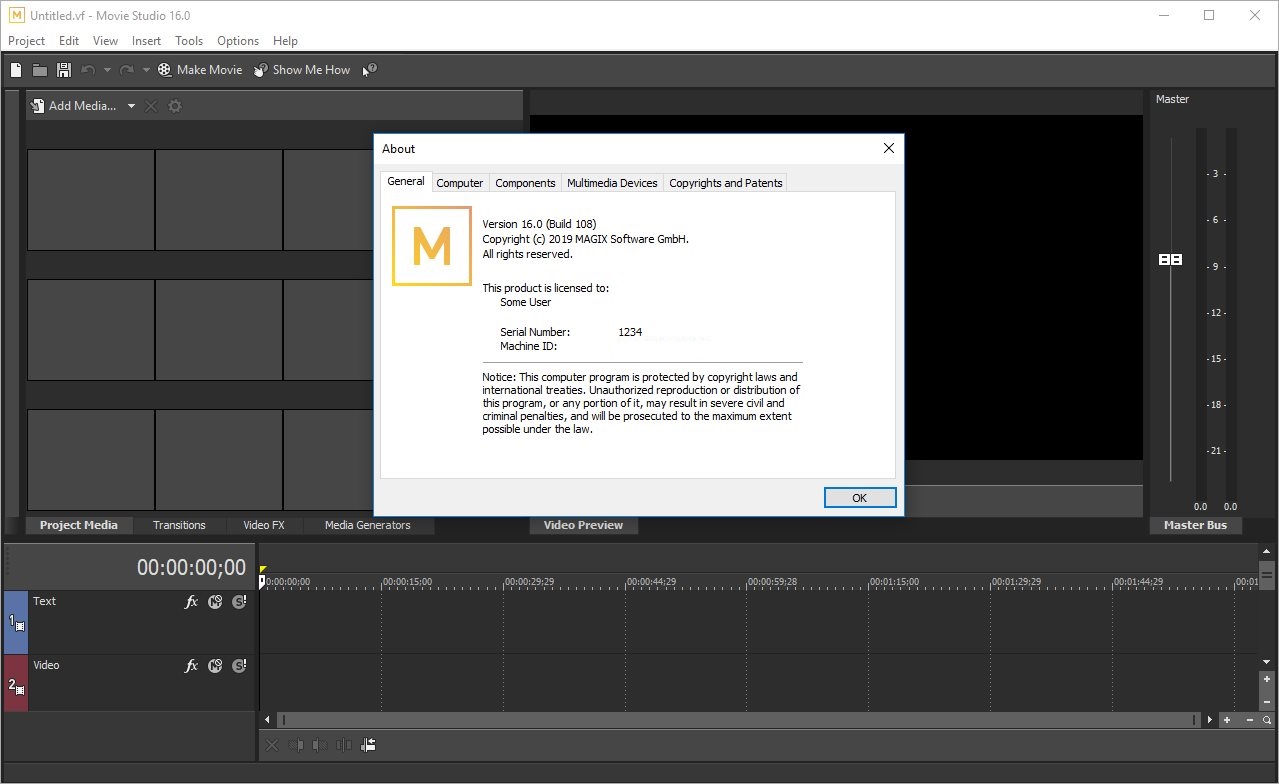
Task: Switch to the Components tab
Action: [x=525, y=183]
